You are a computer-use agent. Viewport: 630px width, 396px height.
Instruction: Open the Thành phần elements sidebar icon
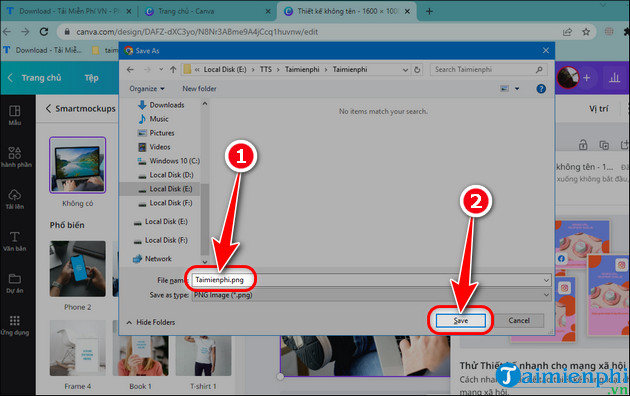pyautogui.click(x=15, y=157)
